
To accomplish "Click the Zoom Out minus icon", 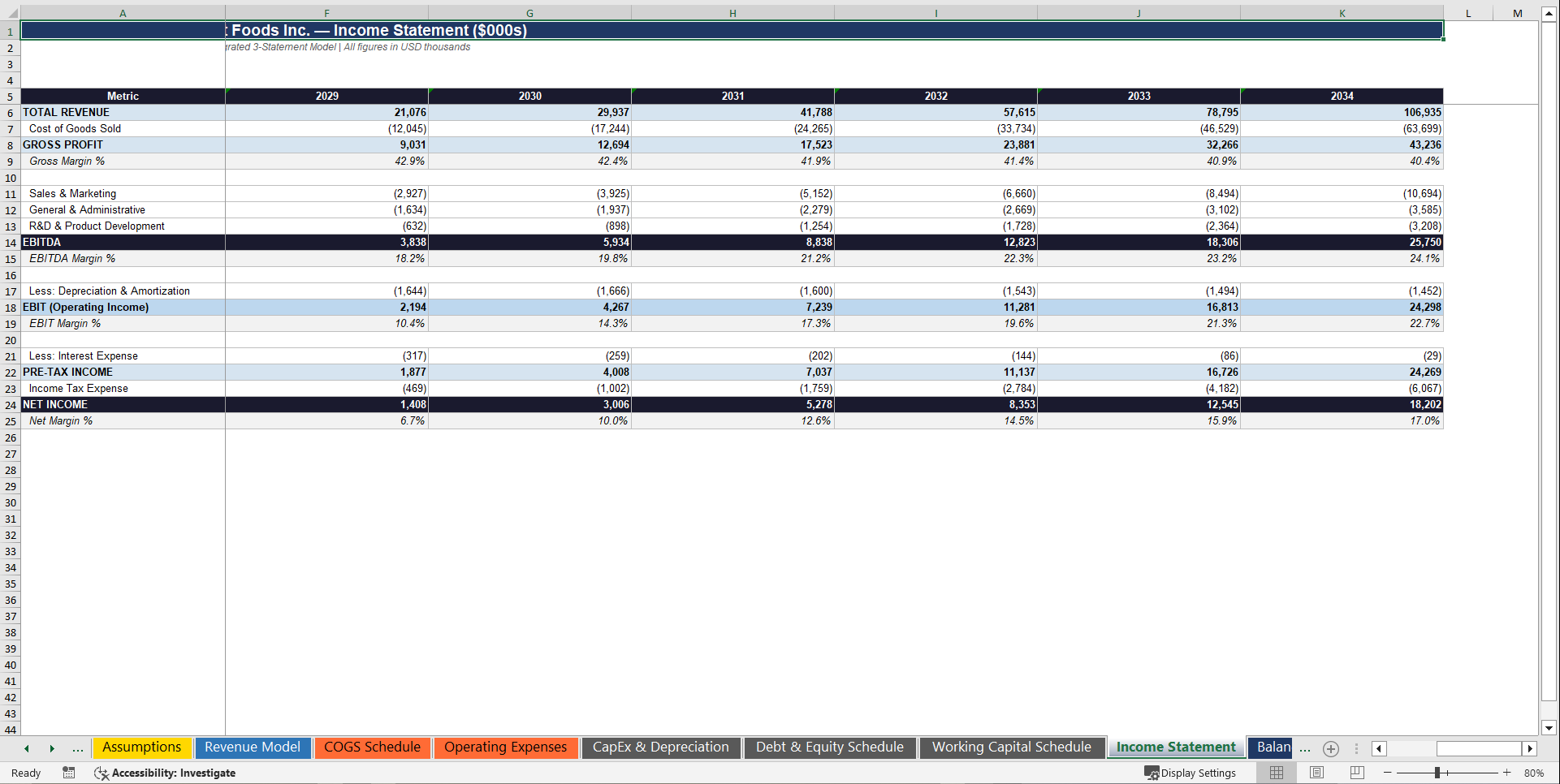I will (x=1389, y=773).
